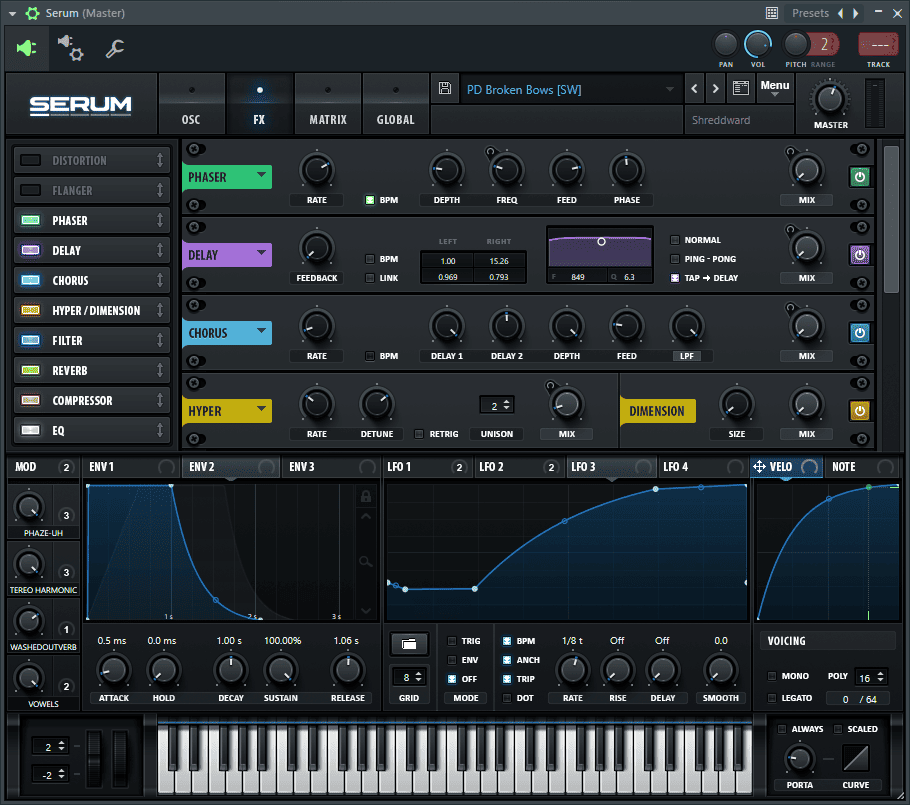Open the wrapper title dropdown arrow

pos(12,13)
